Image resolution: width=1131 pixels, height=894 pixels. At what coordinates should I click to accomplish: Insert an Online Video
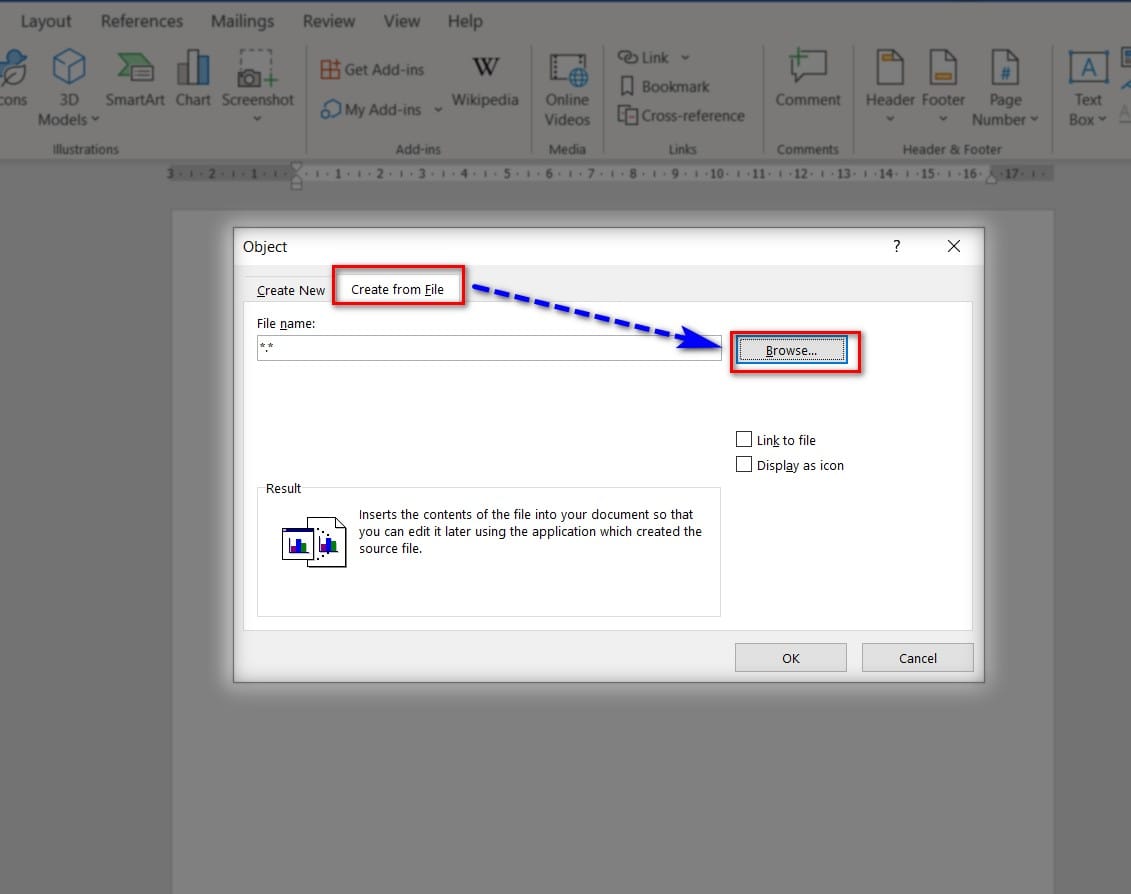tap(567, 88)
